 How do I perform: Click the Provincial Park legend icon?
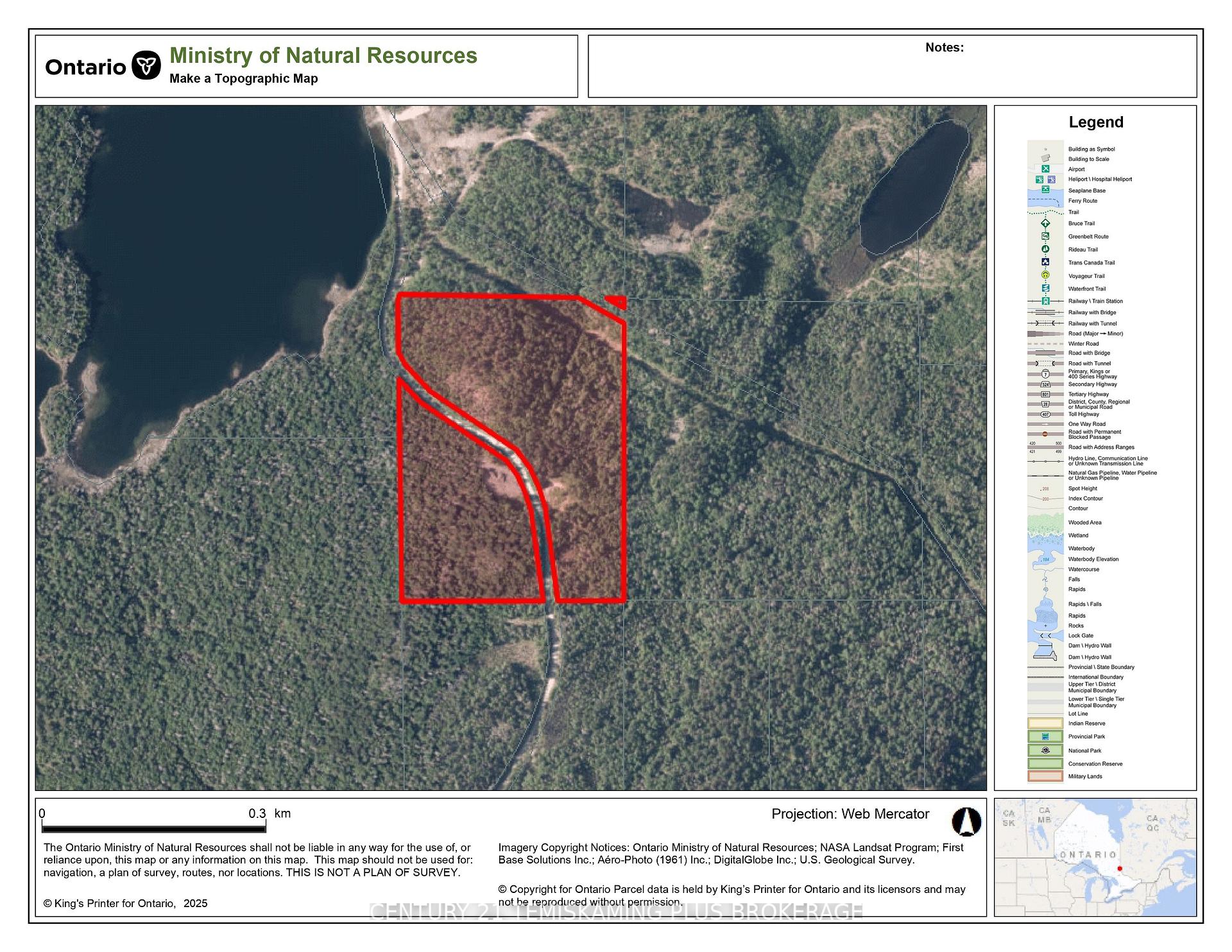click(x=1045, y=736)
